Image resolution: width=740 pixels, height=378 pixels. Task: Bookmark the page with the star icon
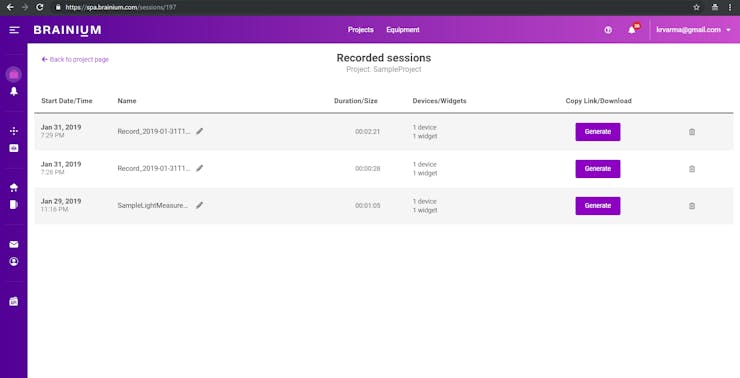[697, 7]
